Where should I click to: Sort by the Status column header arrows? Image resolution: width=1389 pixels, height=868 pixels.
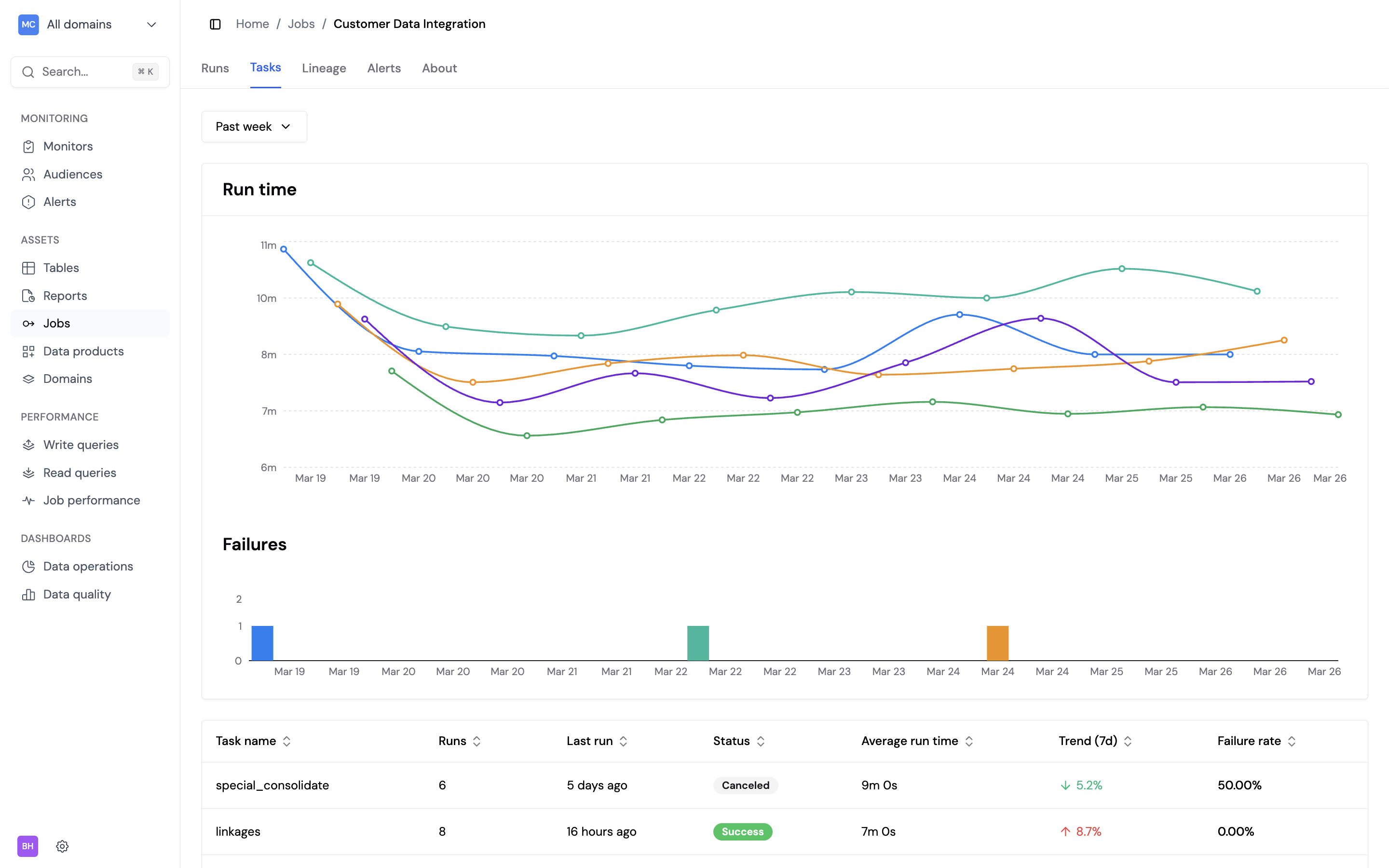coord(761,741)
